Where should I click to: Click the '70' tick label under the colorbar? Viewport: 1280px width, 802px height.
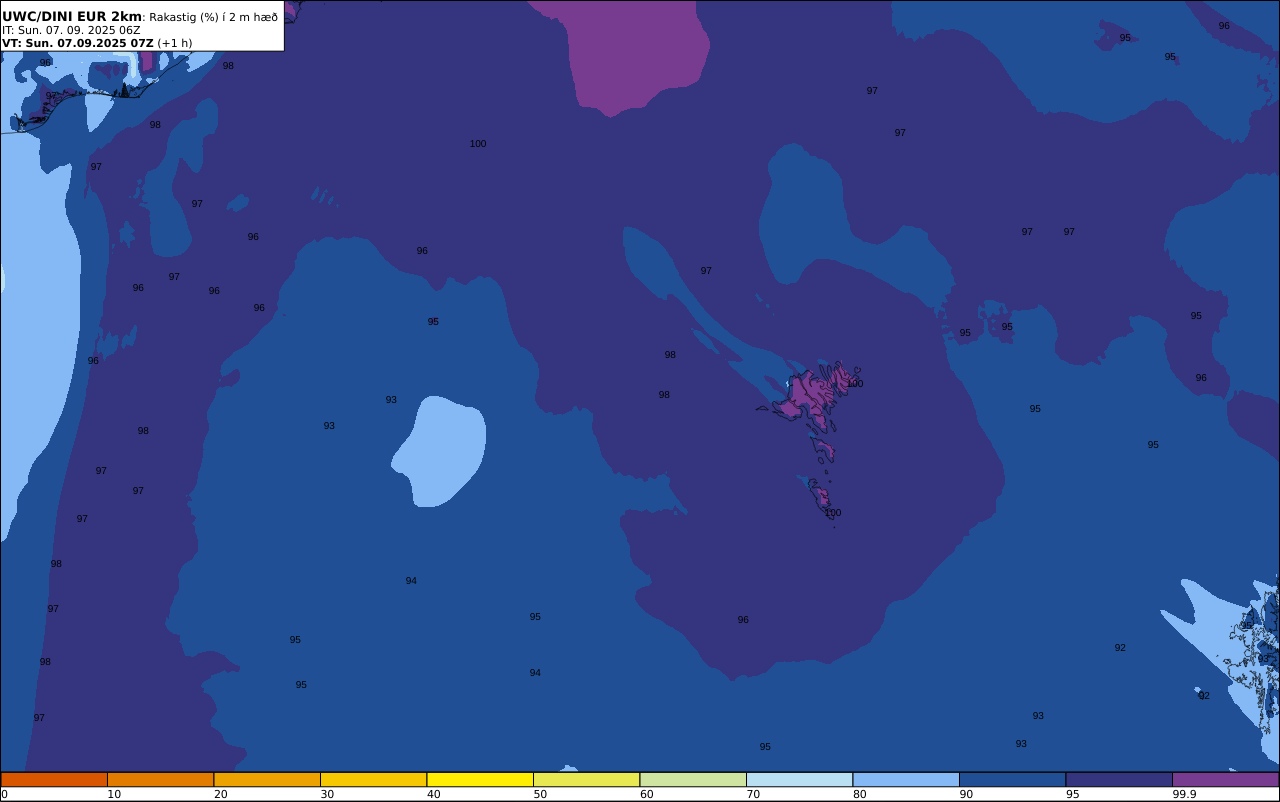coord(753,794)
